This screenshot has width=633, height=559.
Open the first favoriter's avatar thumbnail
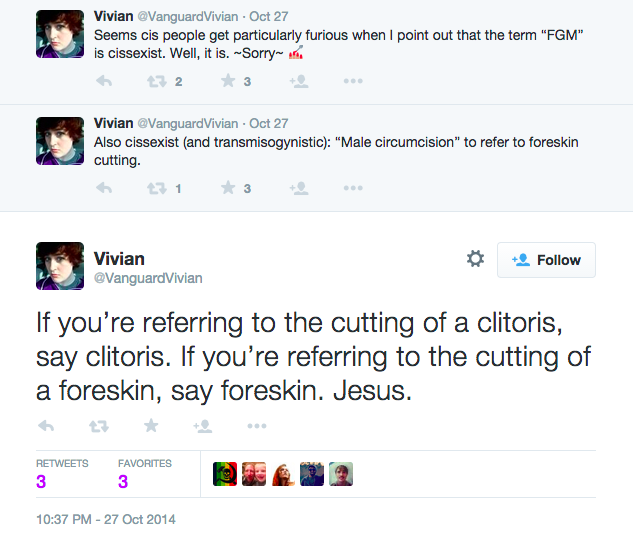(x=225, y=474)
